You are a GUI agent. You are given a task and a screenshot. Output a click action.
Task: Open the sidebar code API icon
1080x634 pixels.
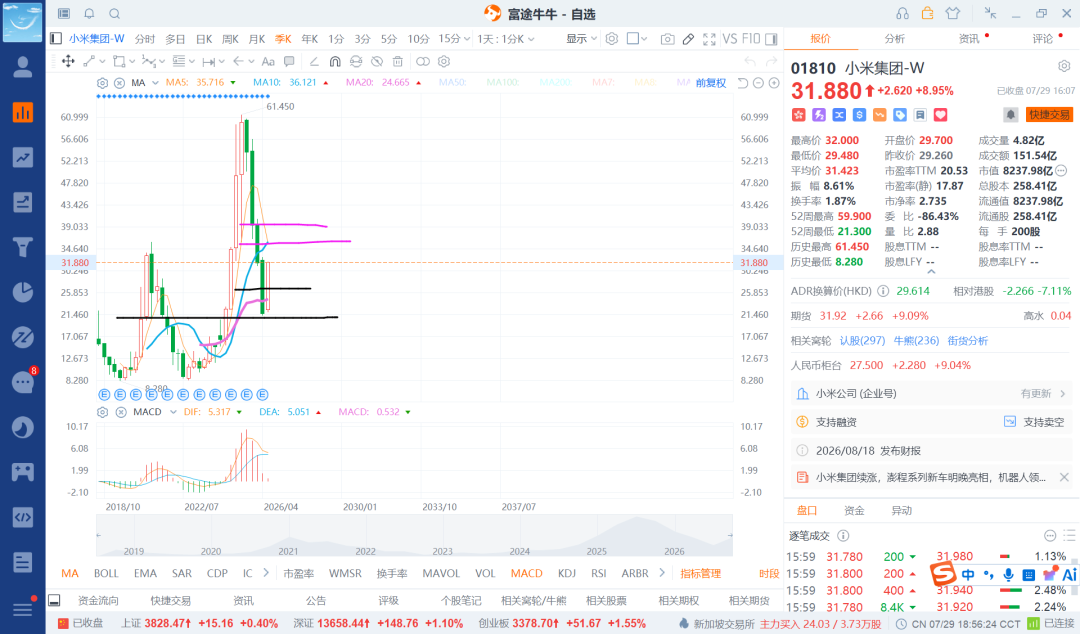point(23,517)
